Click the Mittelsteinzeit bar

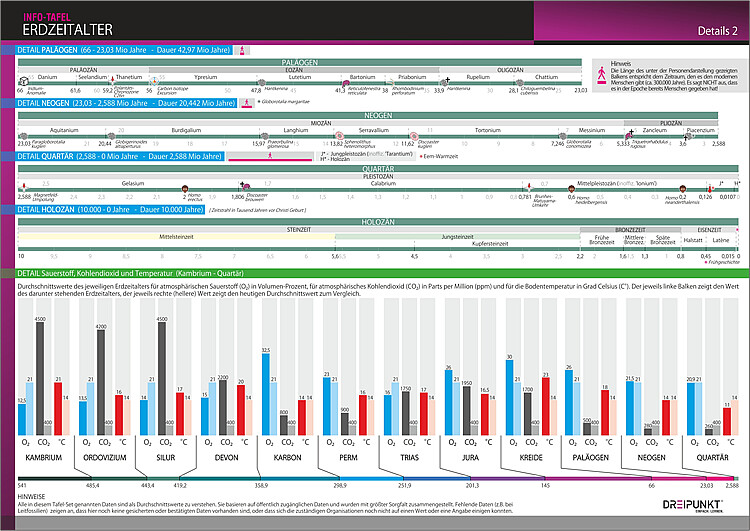click(176, 237)
